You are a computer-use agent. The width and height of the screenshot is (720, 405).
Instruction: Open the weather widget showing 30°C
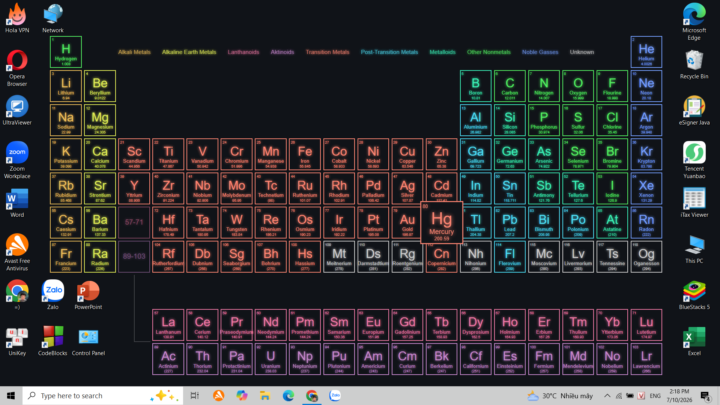pyautogui.click(x=560, y=395)
